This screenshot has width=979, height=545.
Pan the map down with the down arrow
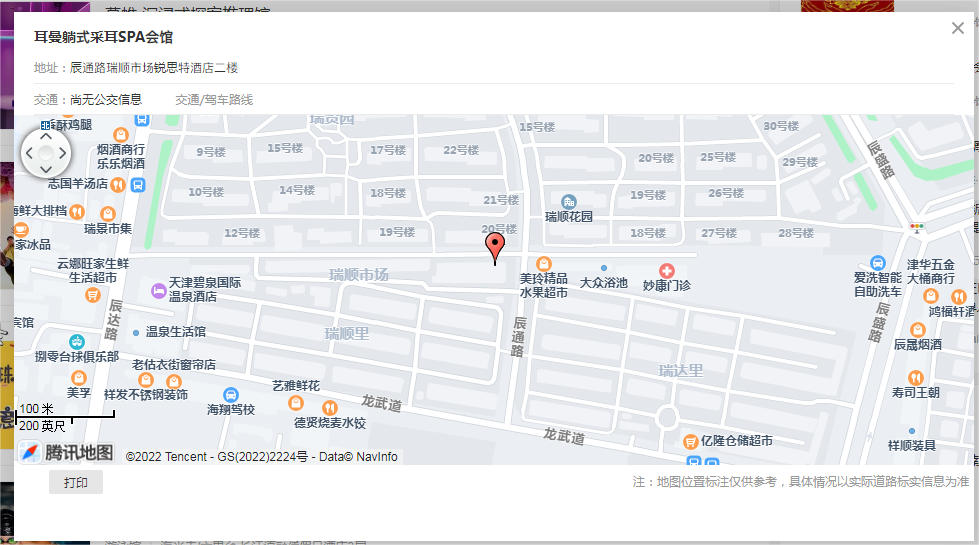[x=46, y=169]
